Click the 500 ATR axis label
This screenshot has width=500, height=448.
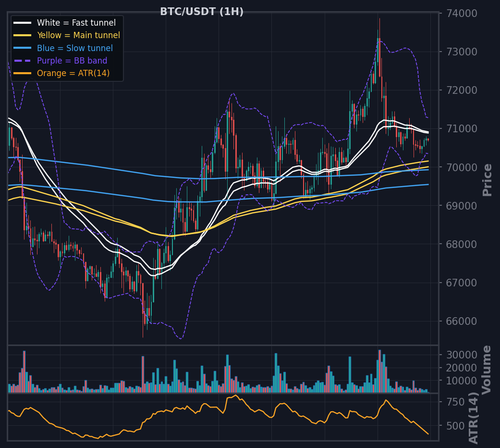click(456, 426)
